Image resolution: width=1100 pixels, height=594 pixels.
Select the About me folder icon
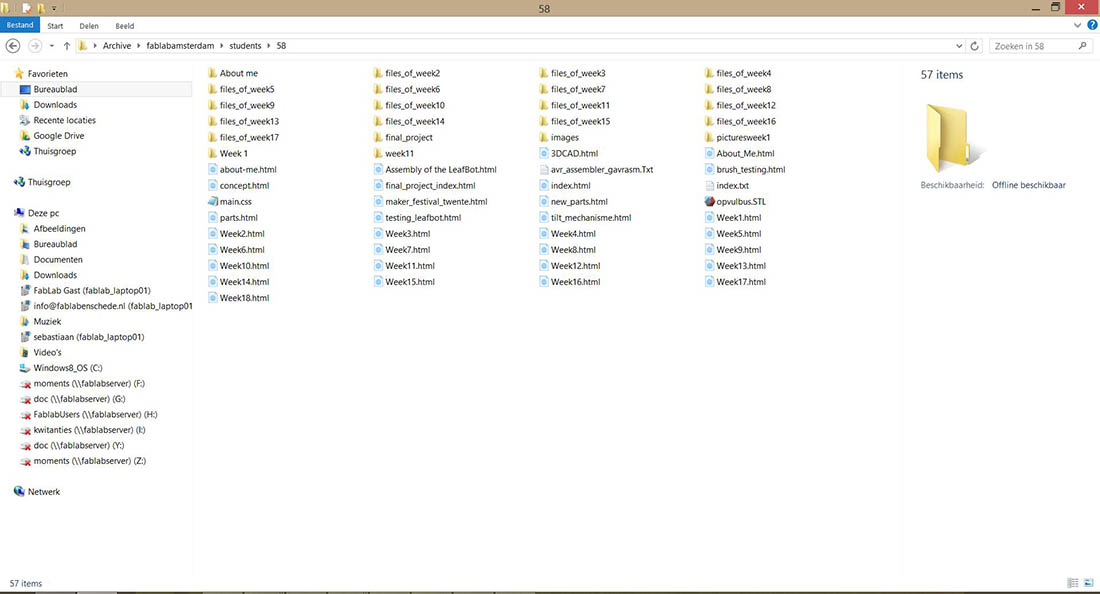coord(213,73)
